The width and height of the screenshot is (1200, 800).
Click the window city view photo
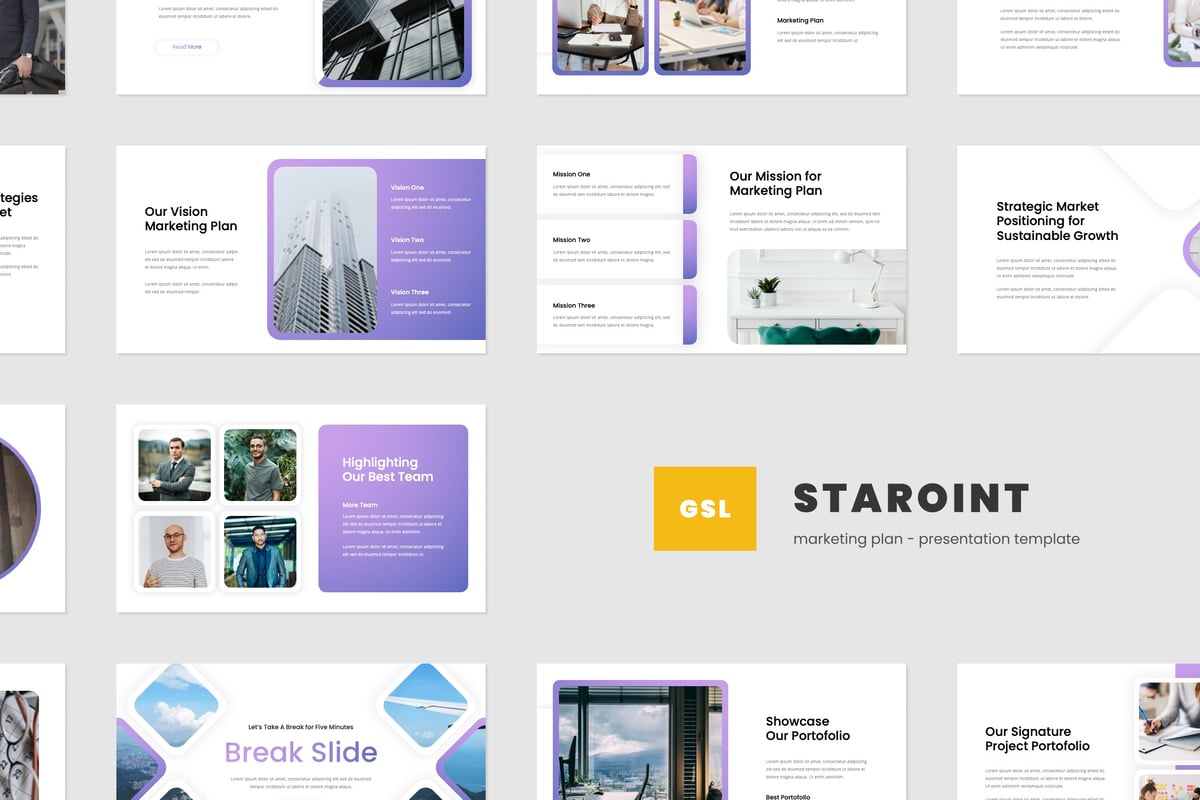coord(640,744)
